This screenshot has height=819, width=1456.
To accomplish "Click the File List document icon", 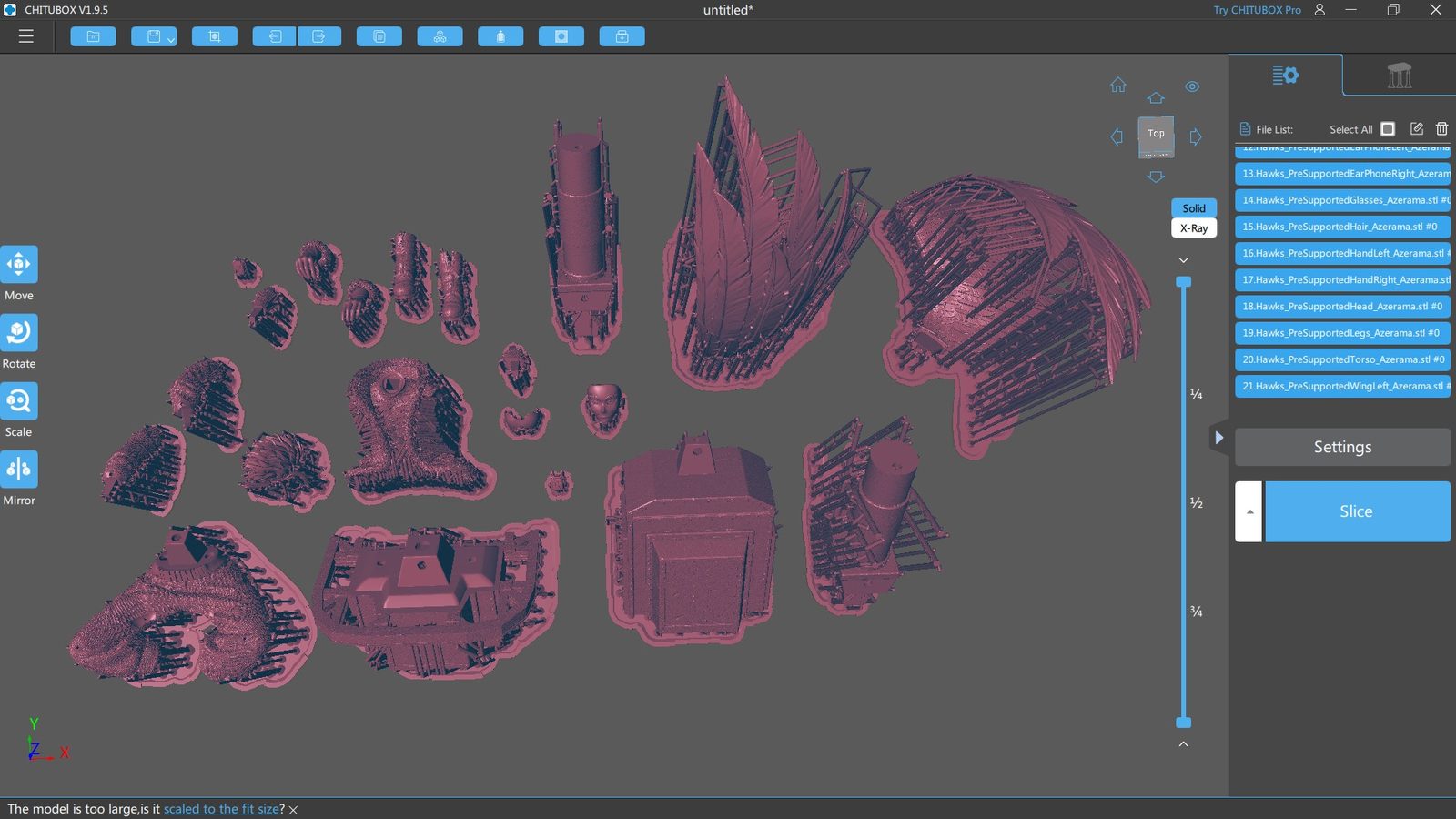I will point(1245,129).
